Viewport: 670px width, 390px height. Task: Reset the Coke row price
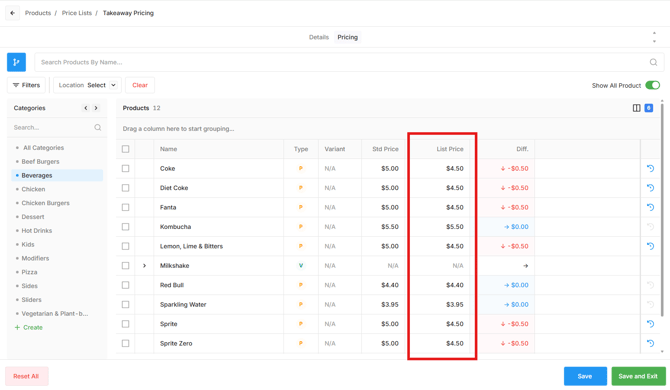pyautogui.click(x=650, y=168)
